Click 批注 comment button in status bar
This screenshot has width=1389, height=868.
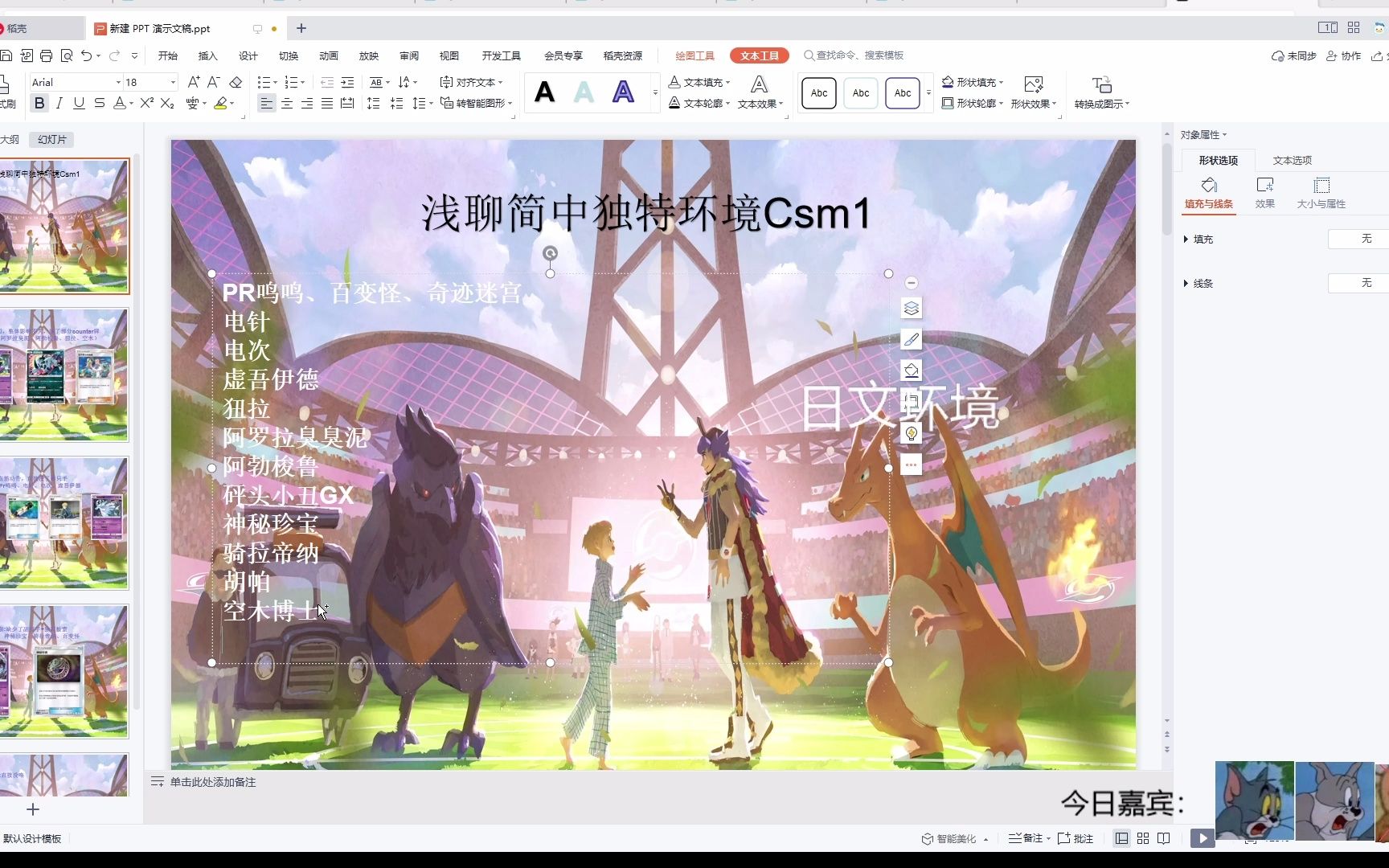pos(1076,838)
